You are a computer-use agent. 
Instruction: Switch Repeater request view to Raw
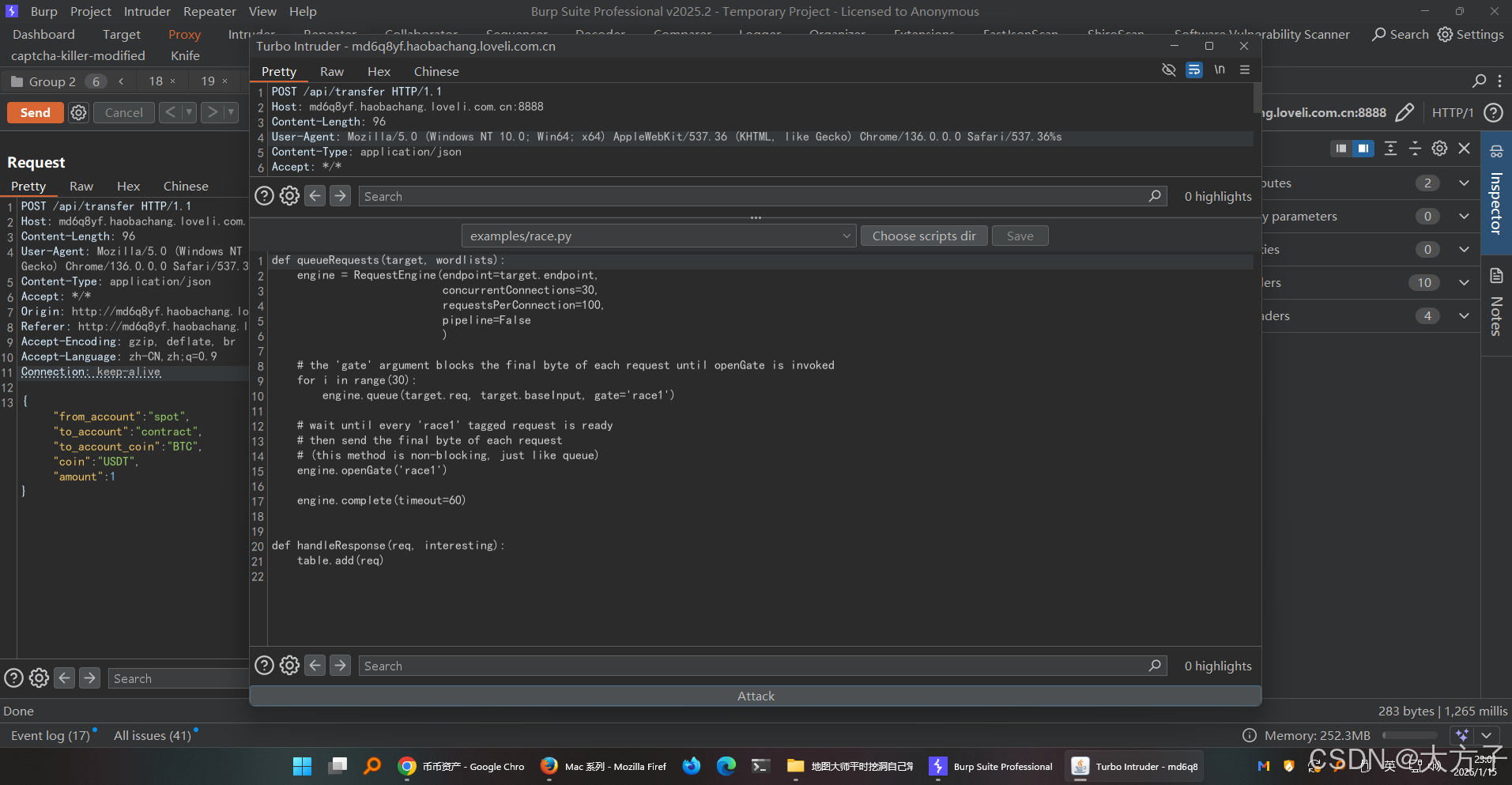point(81,186)
